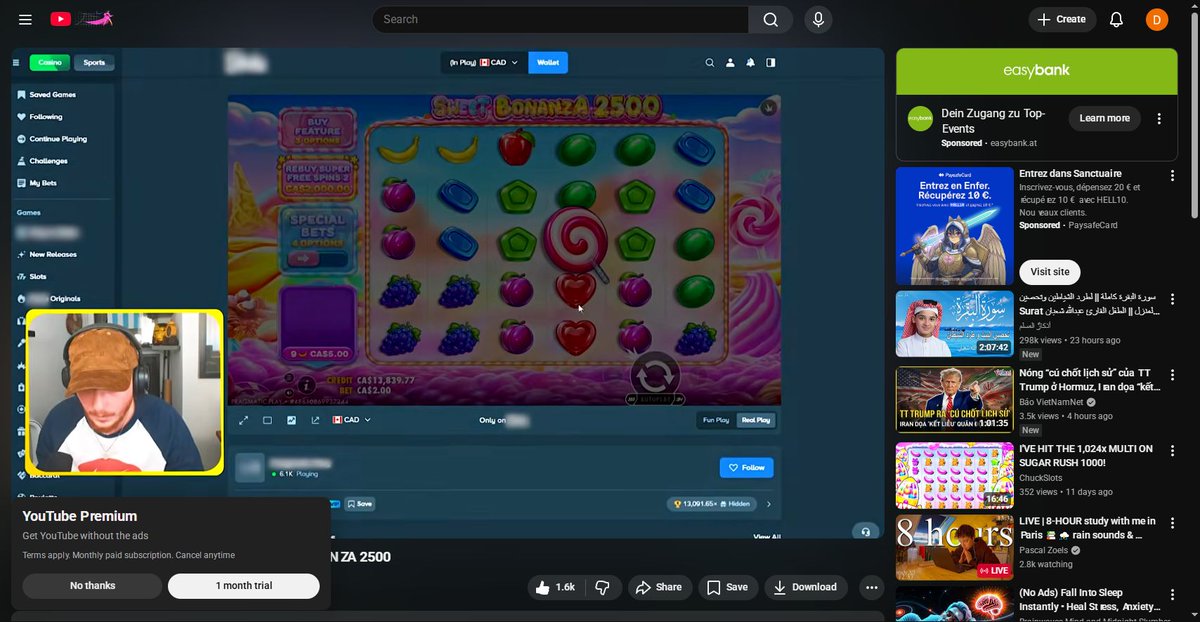Click live stats chart icon below slot
Image resolution: width=1200 pixels, height=622 pixels.
click(x=292, y=420)
